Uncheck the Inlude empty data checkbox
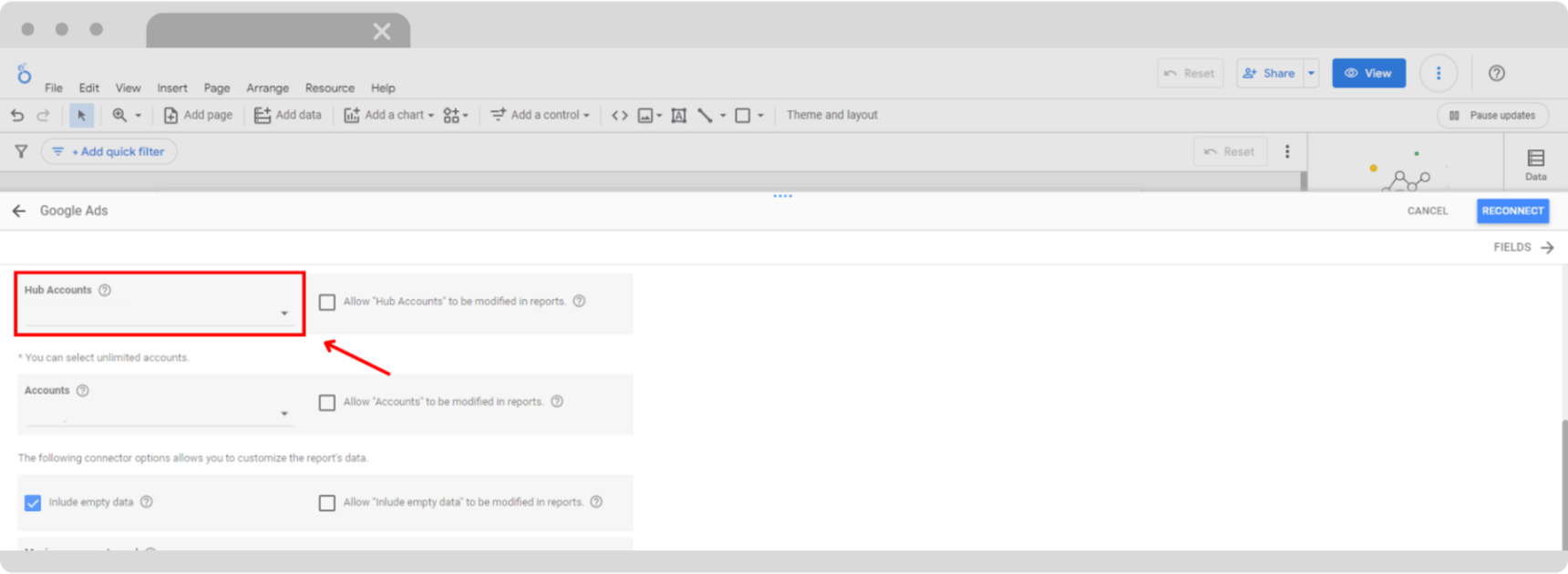This screenshot has width=1568, height=574. (x=33, y=503)
